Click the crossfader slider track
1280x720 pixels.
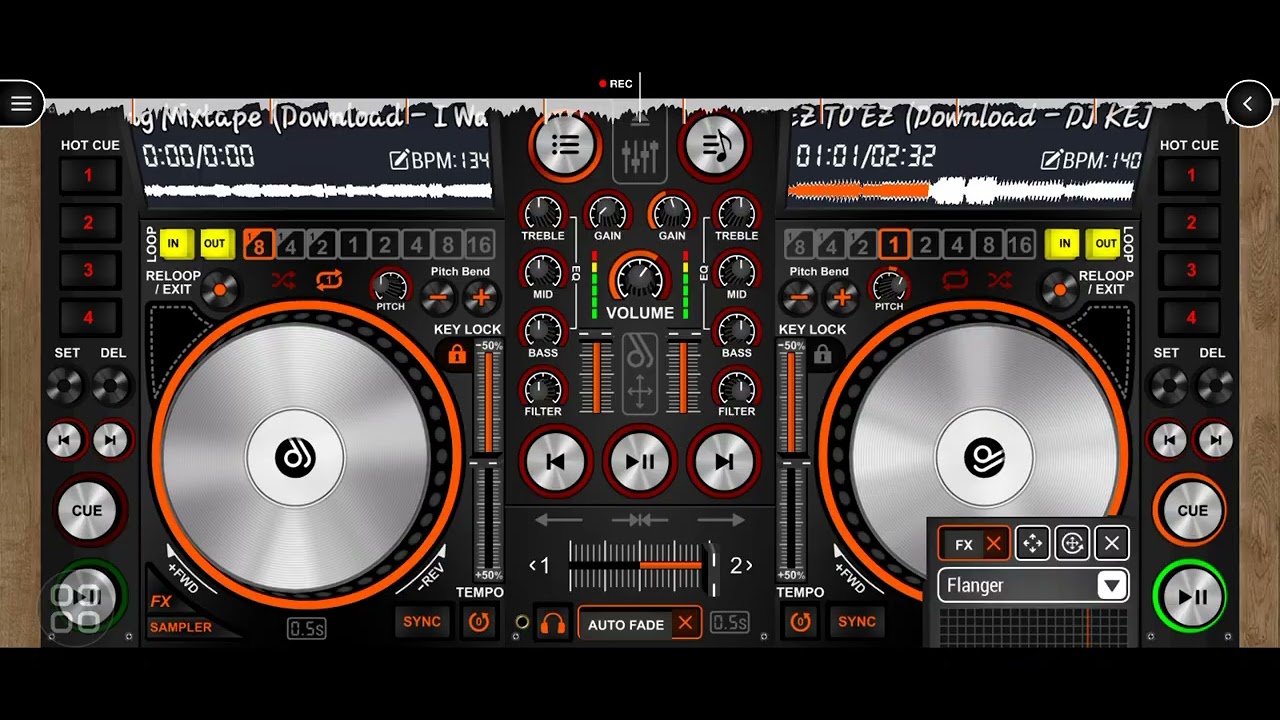coord(640,566)
